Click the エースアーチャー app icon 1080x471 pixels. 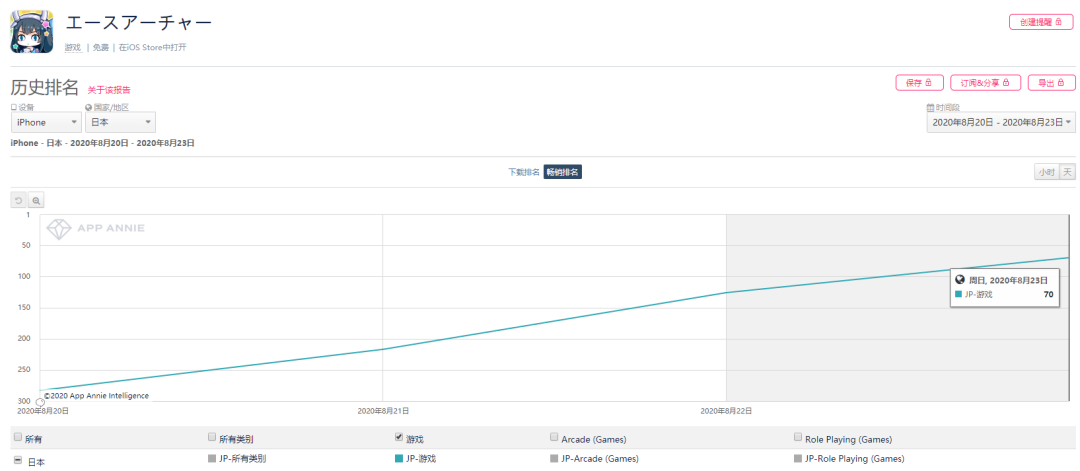click(31, 31)
